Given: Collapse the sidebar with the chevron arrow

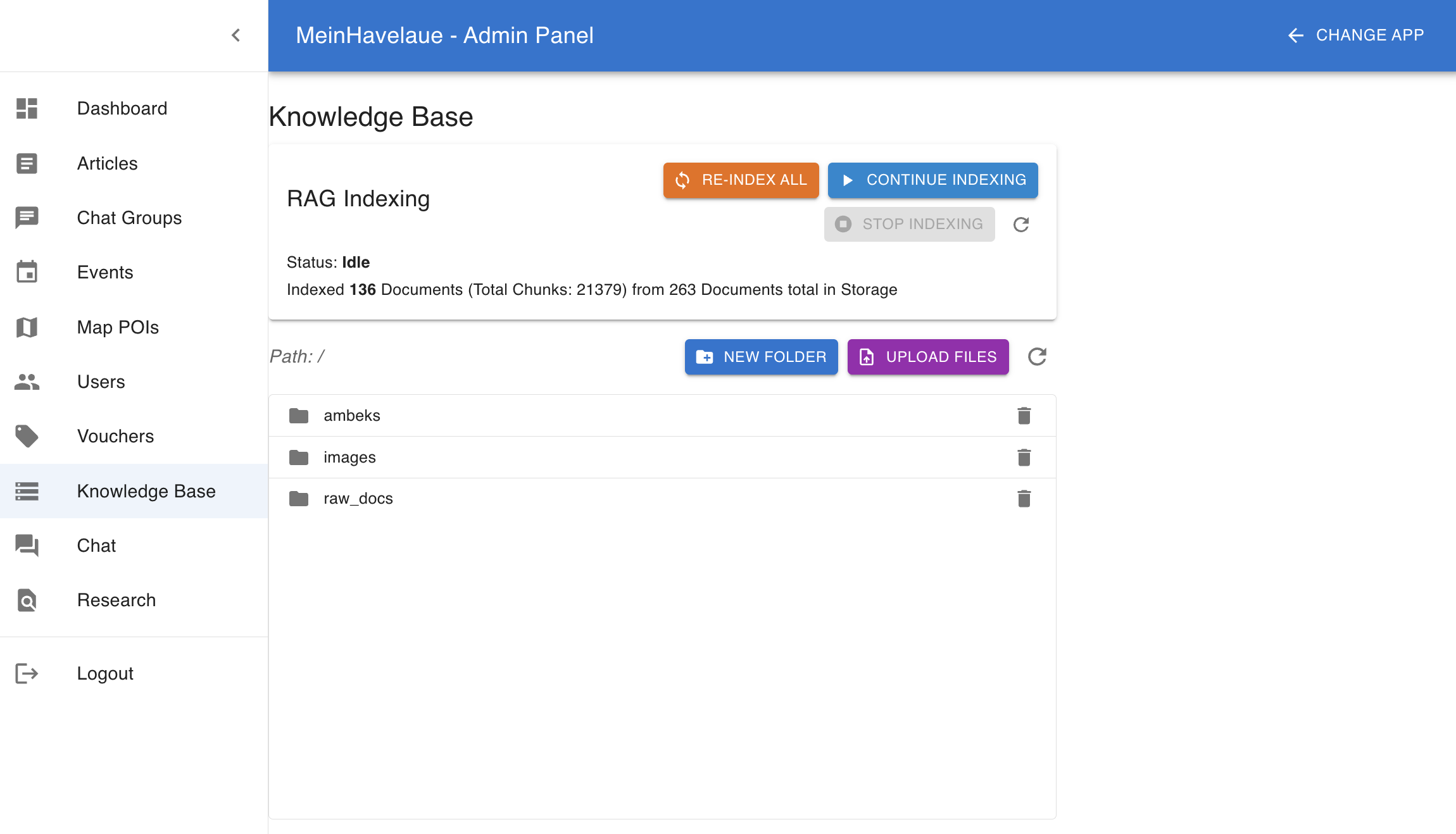Looking at the screenshot, I should (x=235, y=35).
